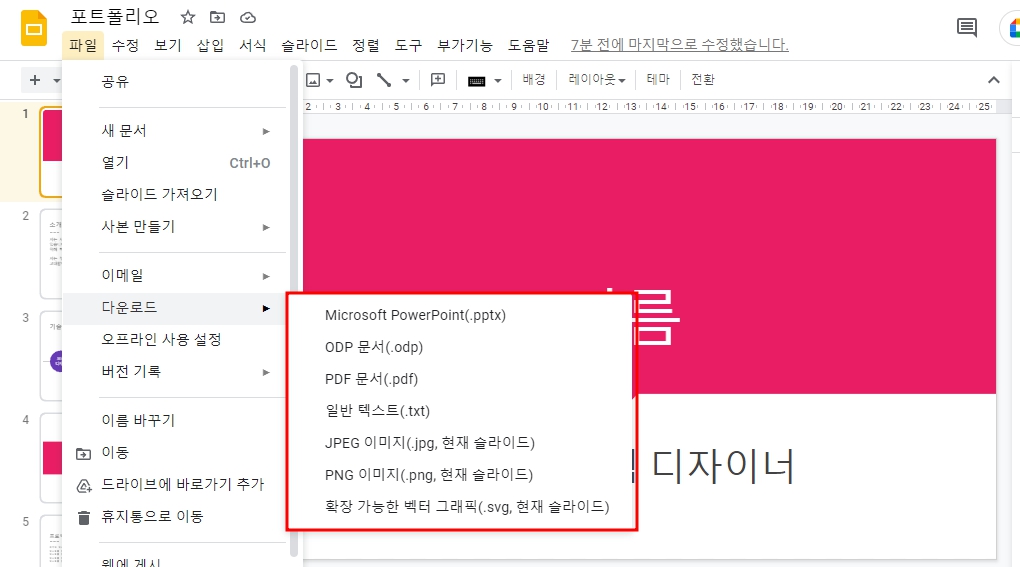Open the 부가기능 menu
This screenshot has width=1020, height=567.
coord(464,45)
